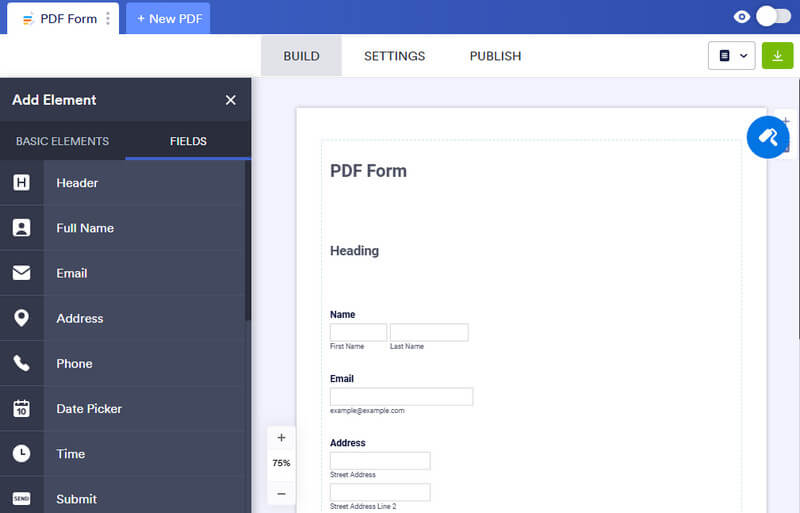This screenshot has width=800, height=513.
Task: Click the Email input box
Action: (x=402, y=397)
